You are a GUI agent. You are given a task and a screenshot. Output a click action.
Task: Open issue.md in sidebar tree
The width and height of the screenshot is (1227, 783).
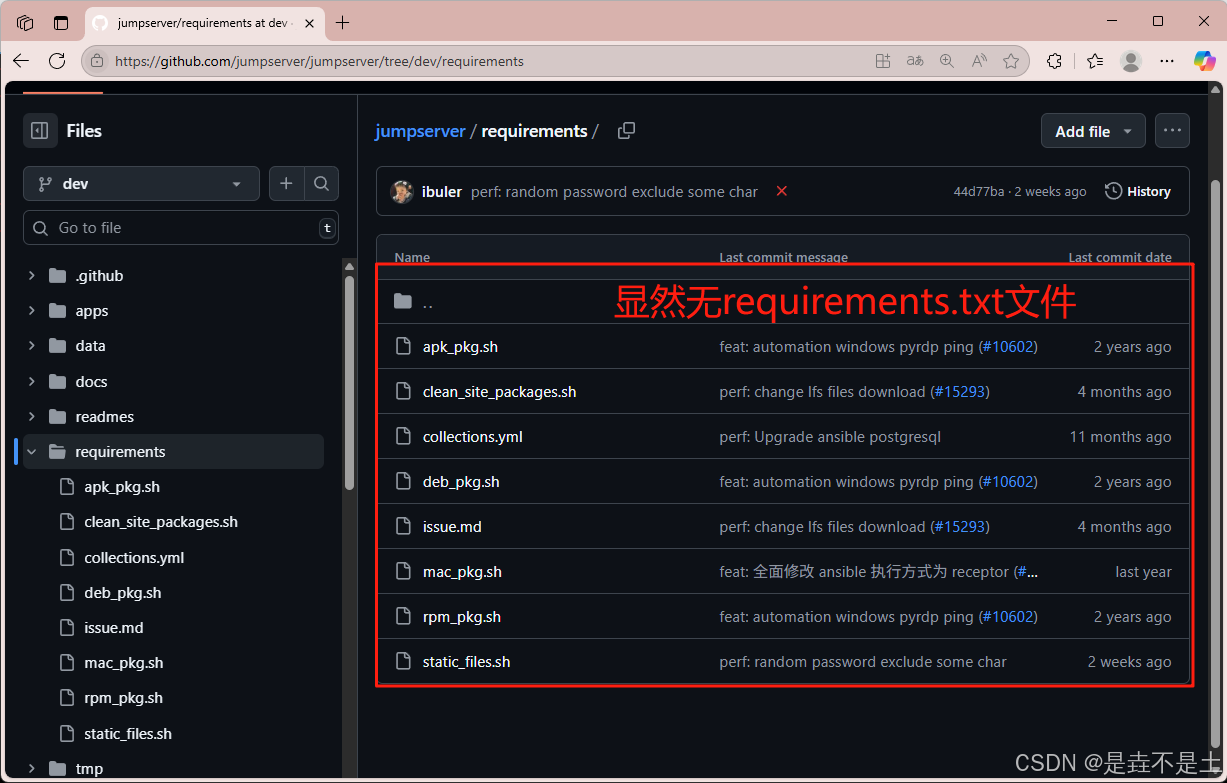pos(114,628)
